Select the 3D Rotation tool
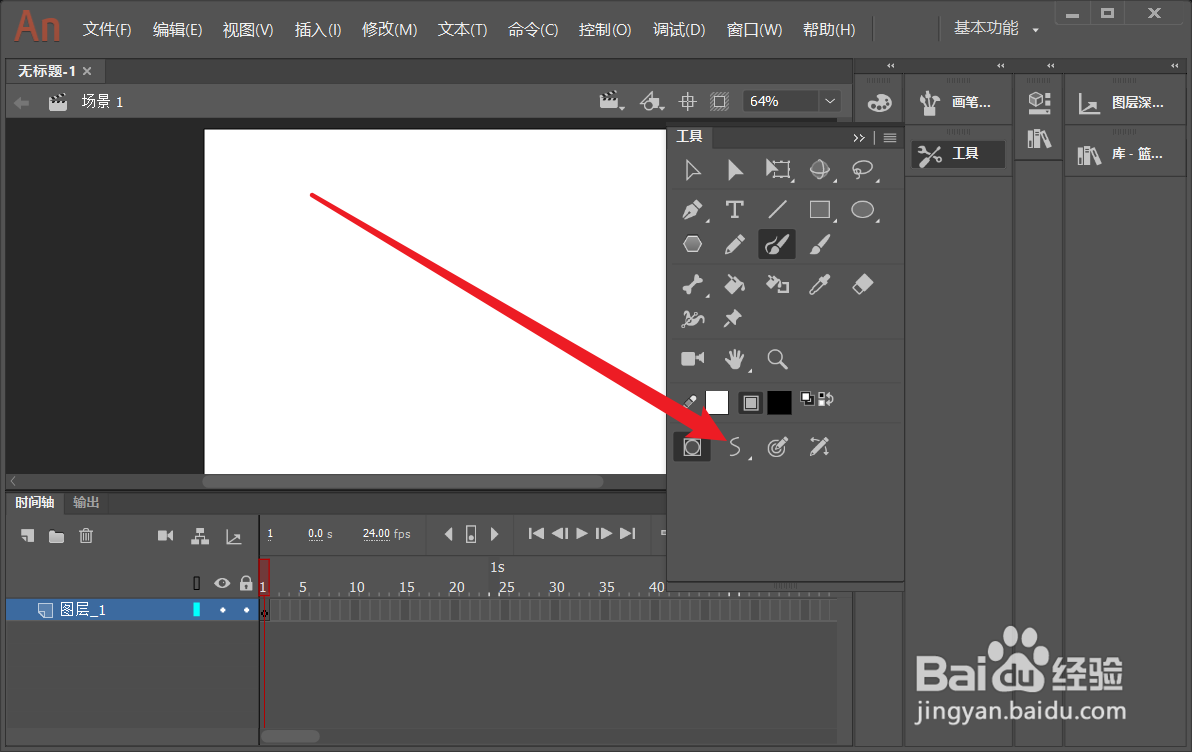 820,170
